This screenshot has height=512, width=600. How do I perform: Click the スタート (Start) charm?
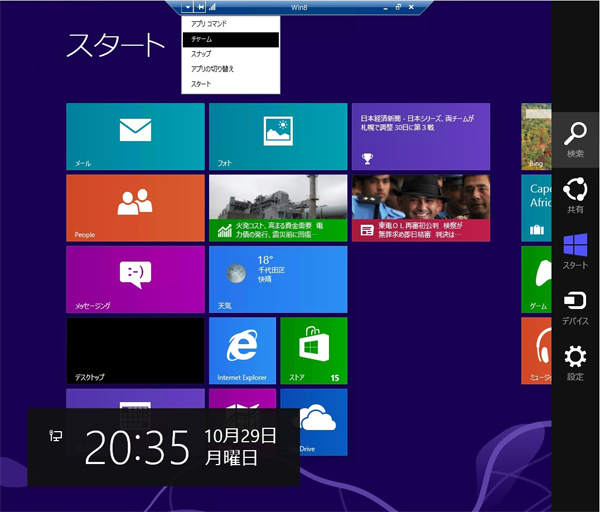(x=575, y=251)
